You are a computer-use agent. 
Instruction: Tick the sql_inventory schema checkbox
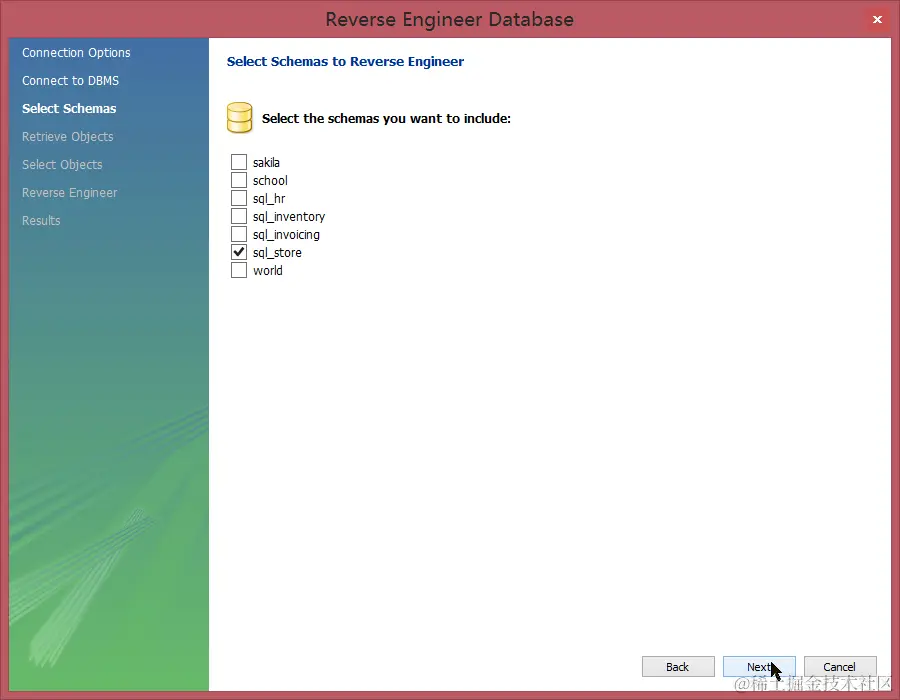click(x=239, y=216)
